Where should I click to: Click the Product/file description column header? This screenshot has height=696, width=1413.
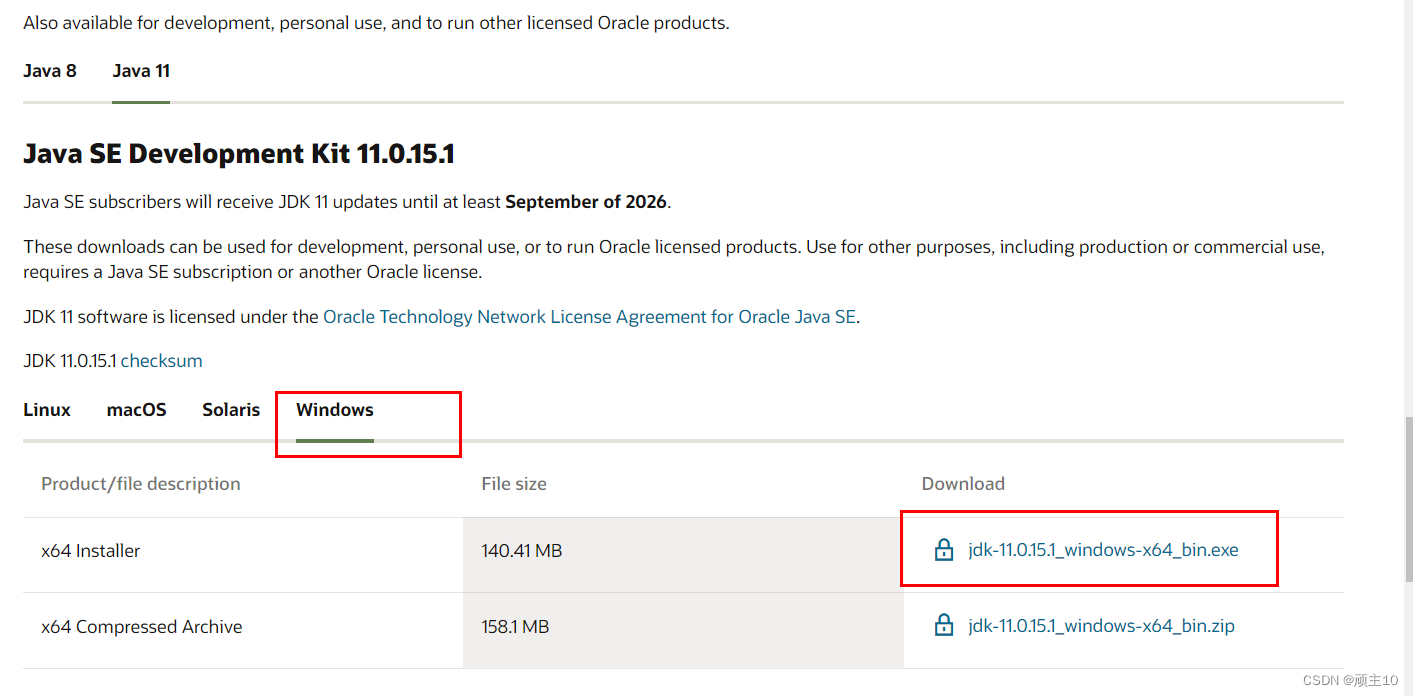(x=140, y=483)
